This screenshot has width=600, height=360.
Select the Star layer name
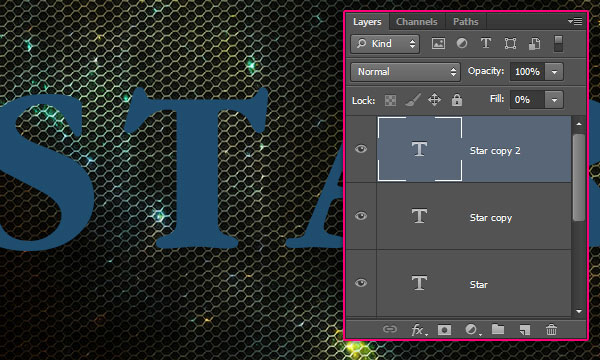478,284
